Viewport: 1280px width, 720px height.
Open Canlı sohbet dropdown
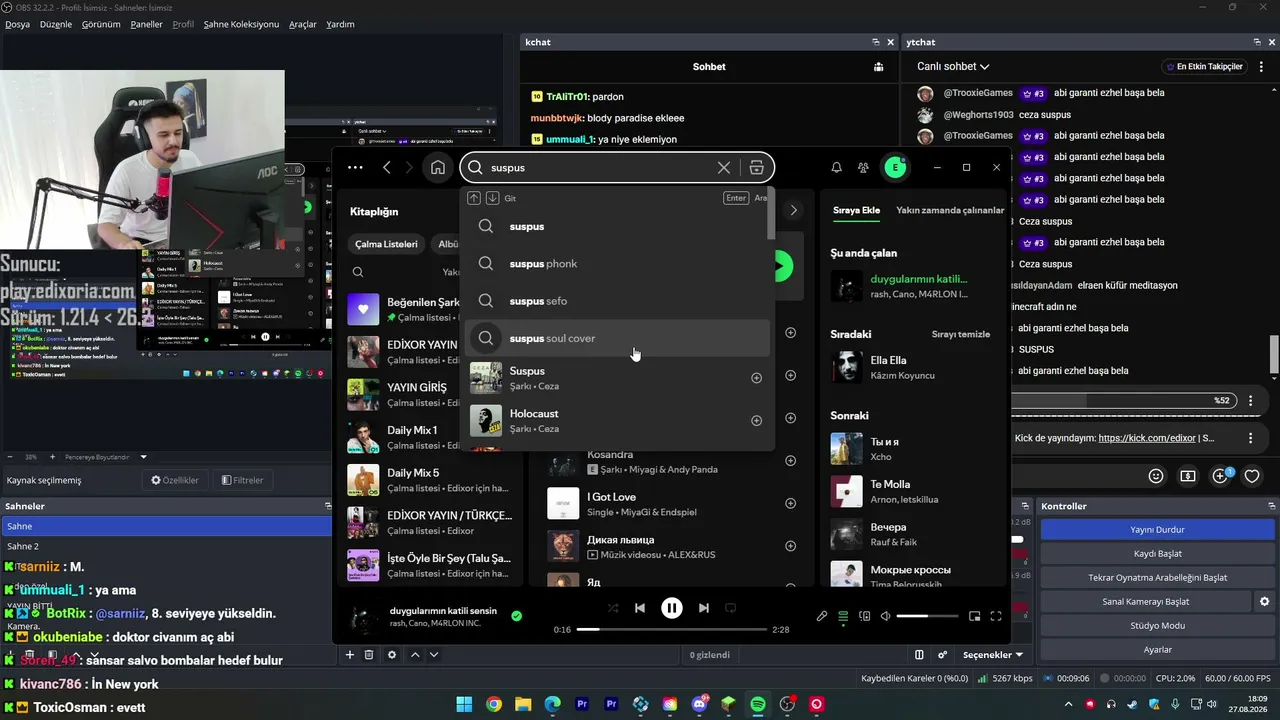pos(953,67)
